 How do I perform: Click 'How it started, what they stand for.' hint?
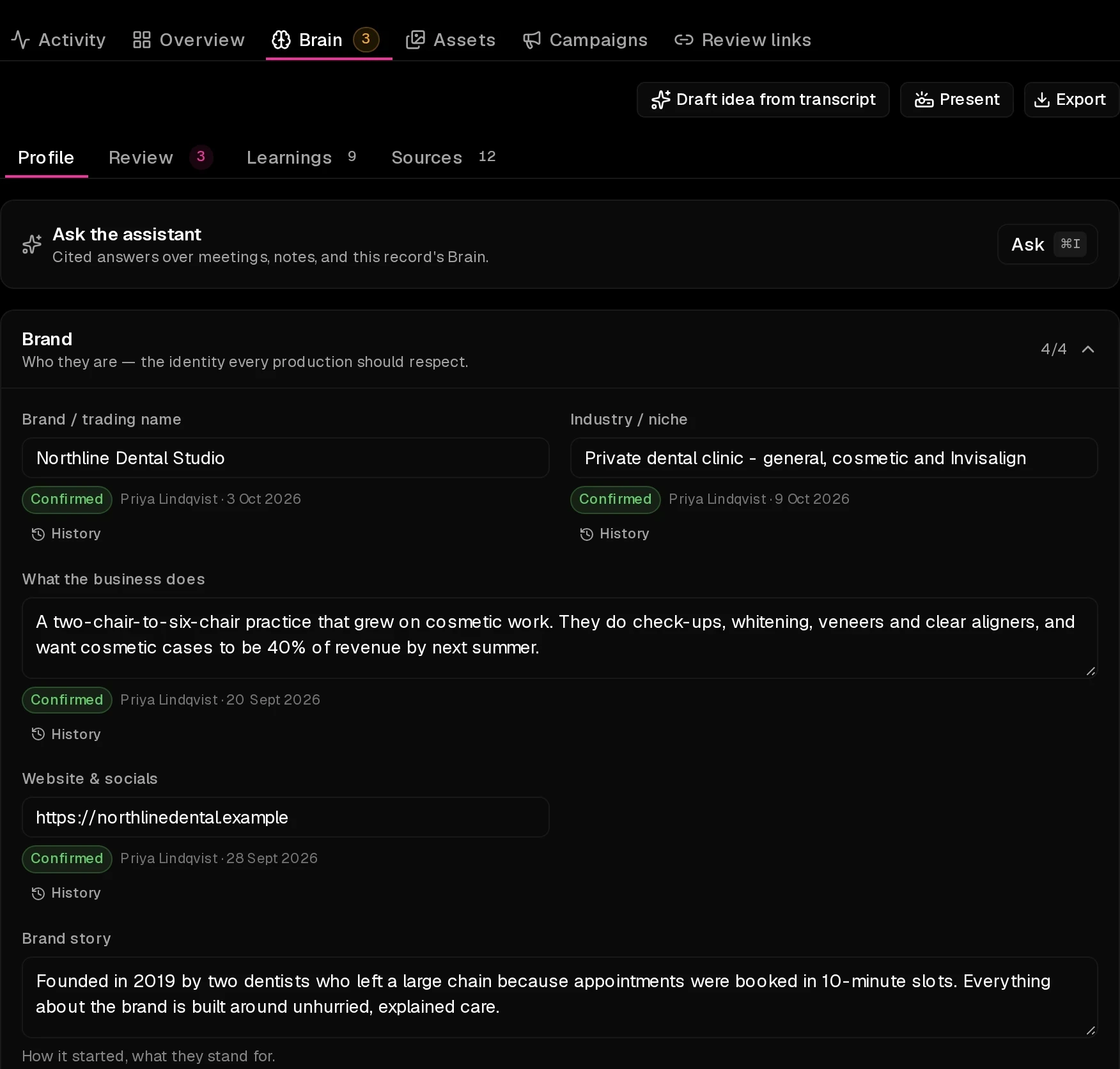click(x=148, y=1056)
